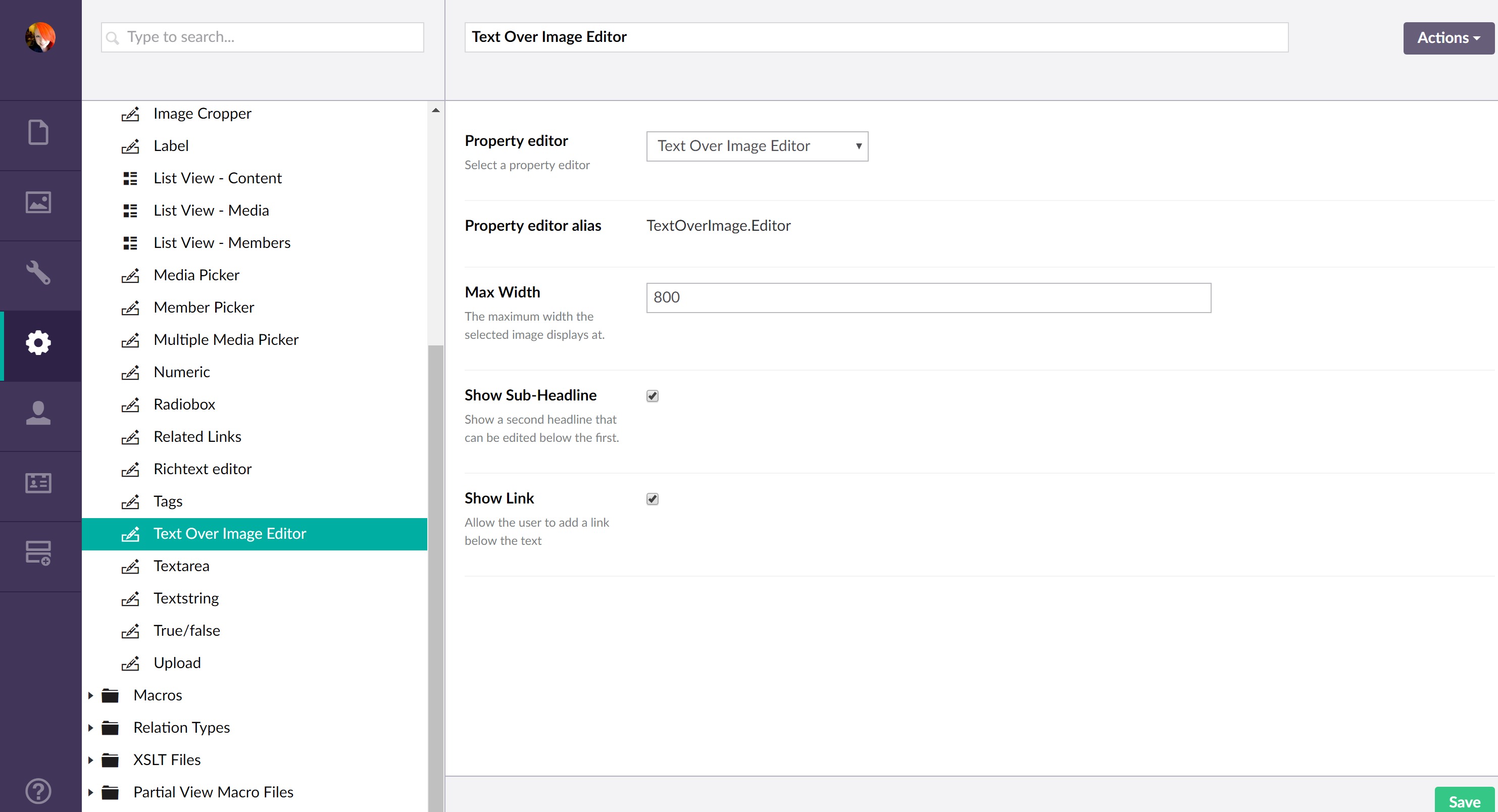Click the Label data type icon
Viewport: 1498px width, 812px height.
(x=130, y=146)
